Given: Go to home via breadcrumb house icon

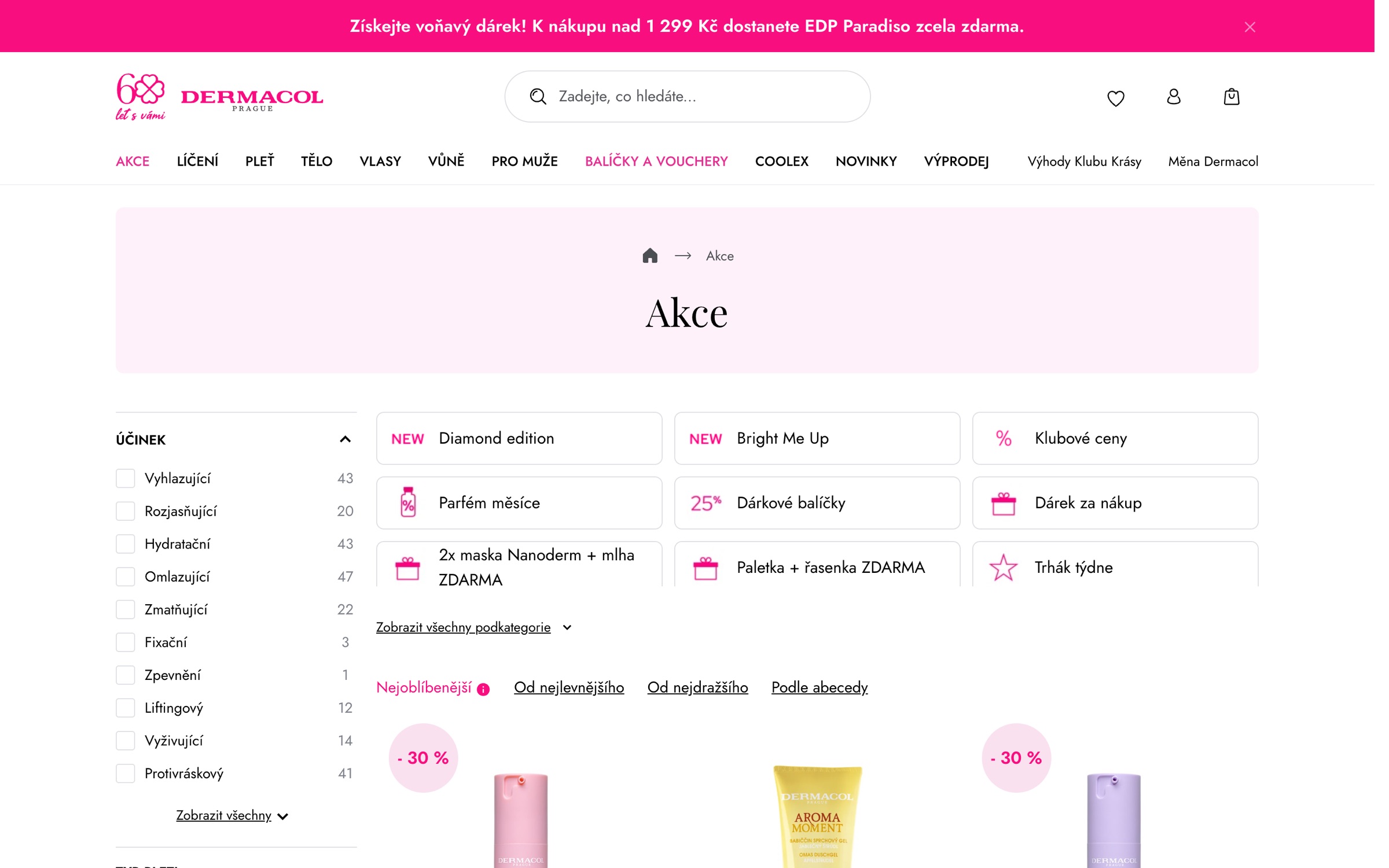Looking at the screenshot, I should click(x=650, y=256).
